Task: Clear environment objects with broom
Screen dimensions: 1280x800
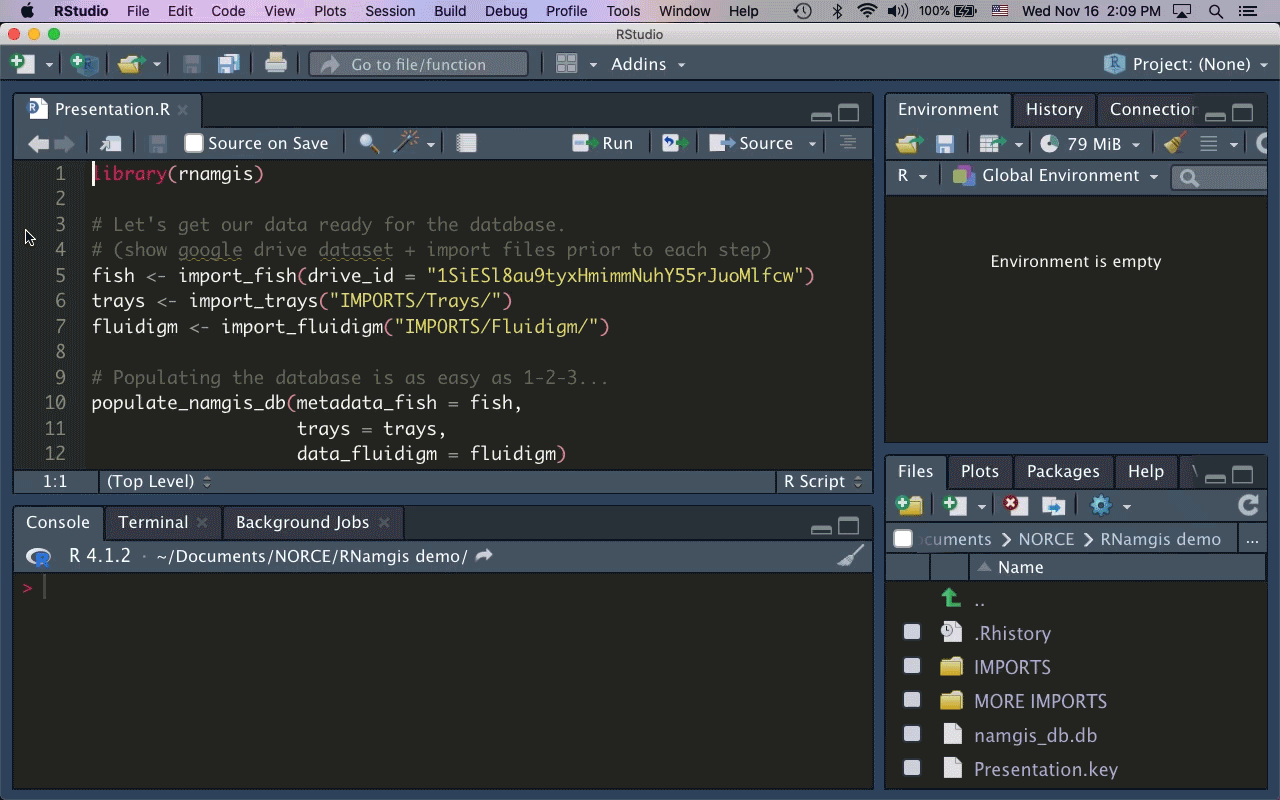Action: tap(1175, 144)
